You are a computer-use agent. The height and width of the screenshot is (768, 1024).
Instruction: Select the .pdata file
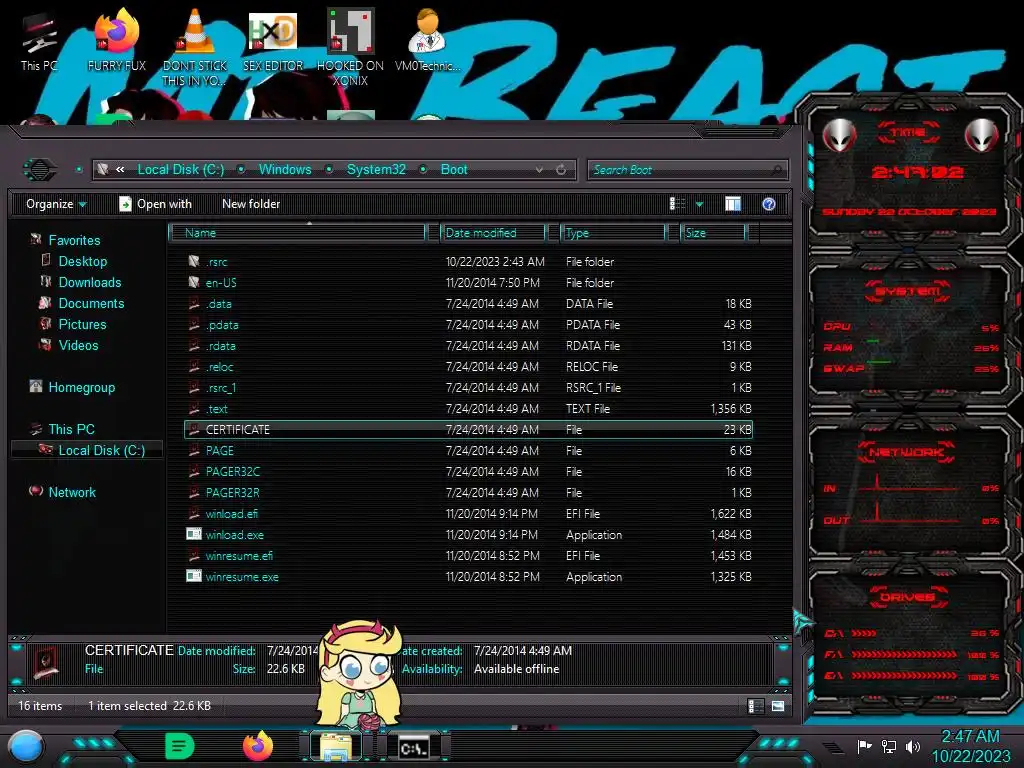point(222,325)
